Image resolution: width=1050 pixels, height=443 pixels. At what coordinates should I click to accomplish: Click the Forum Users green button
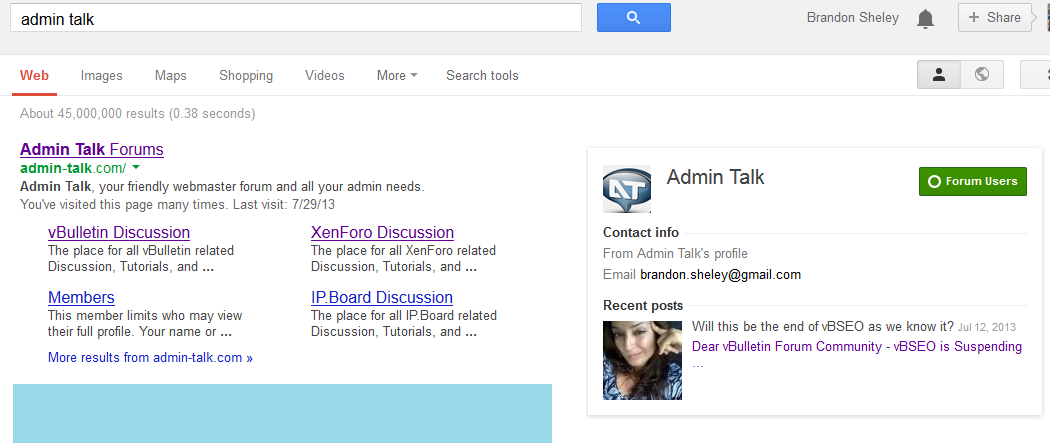point(973,181)
